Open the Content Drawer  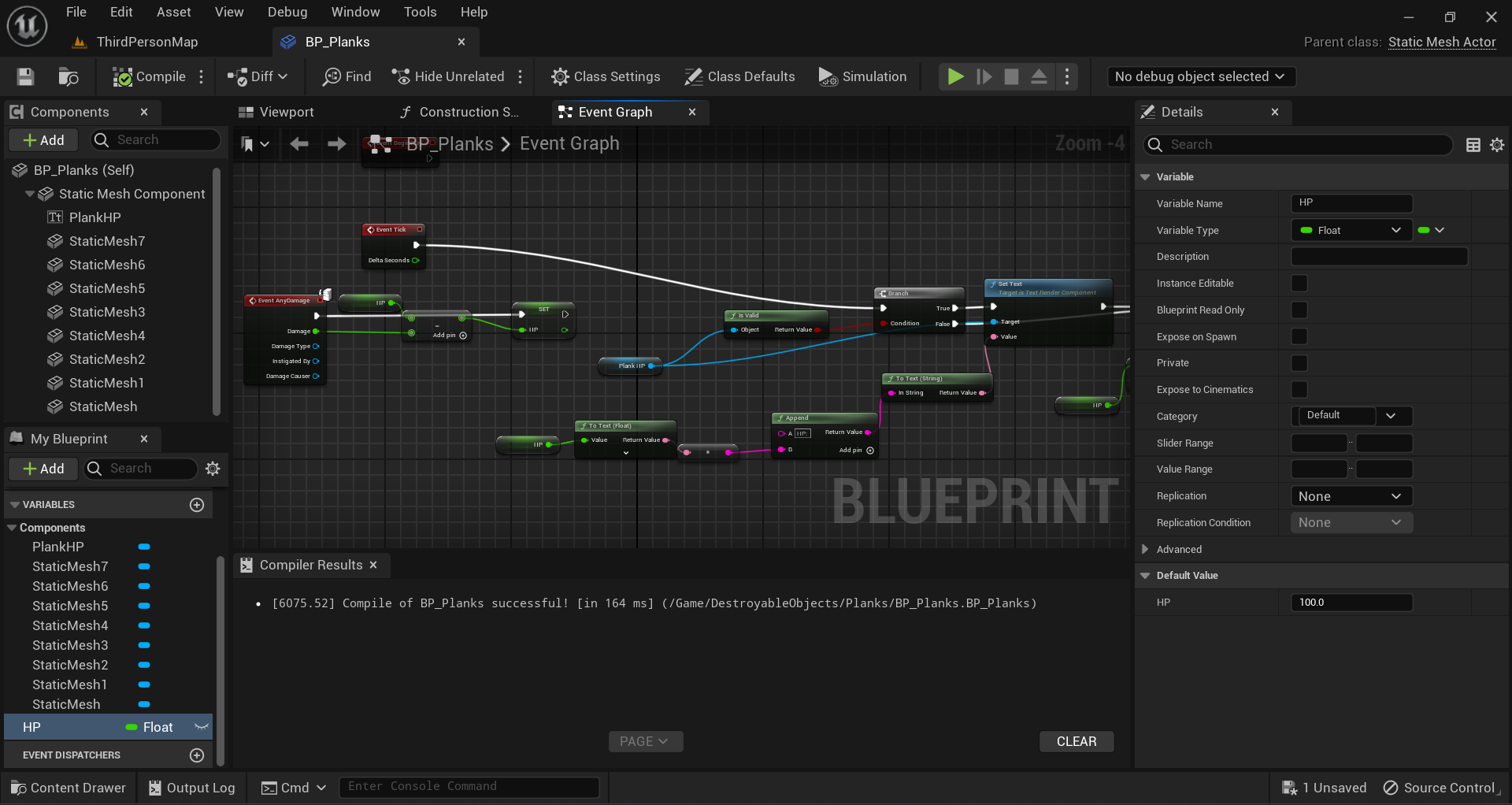click(69, 788)
